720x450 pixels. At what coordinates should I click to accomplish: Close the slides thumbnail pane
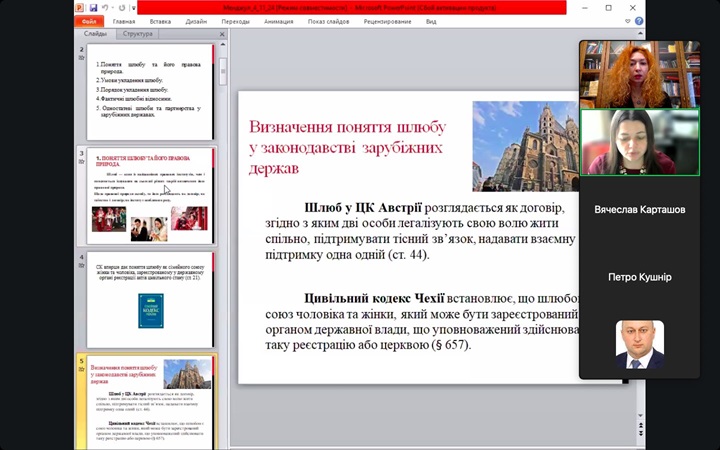(222, 34)
